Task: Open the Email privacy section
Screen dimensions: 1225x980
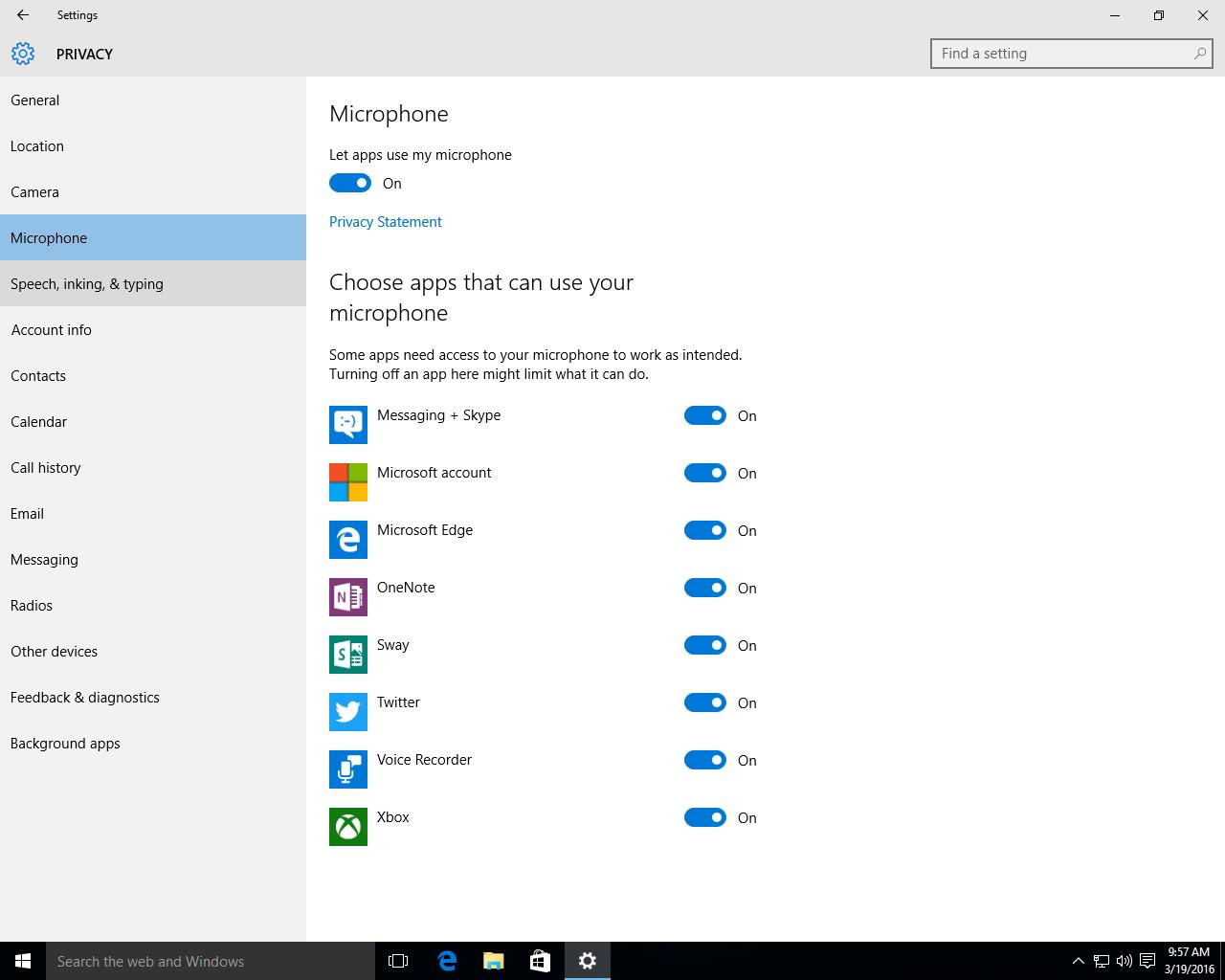Action: click(x=153, y=513)
